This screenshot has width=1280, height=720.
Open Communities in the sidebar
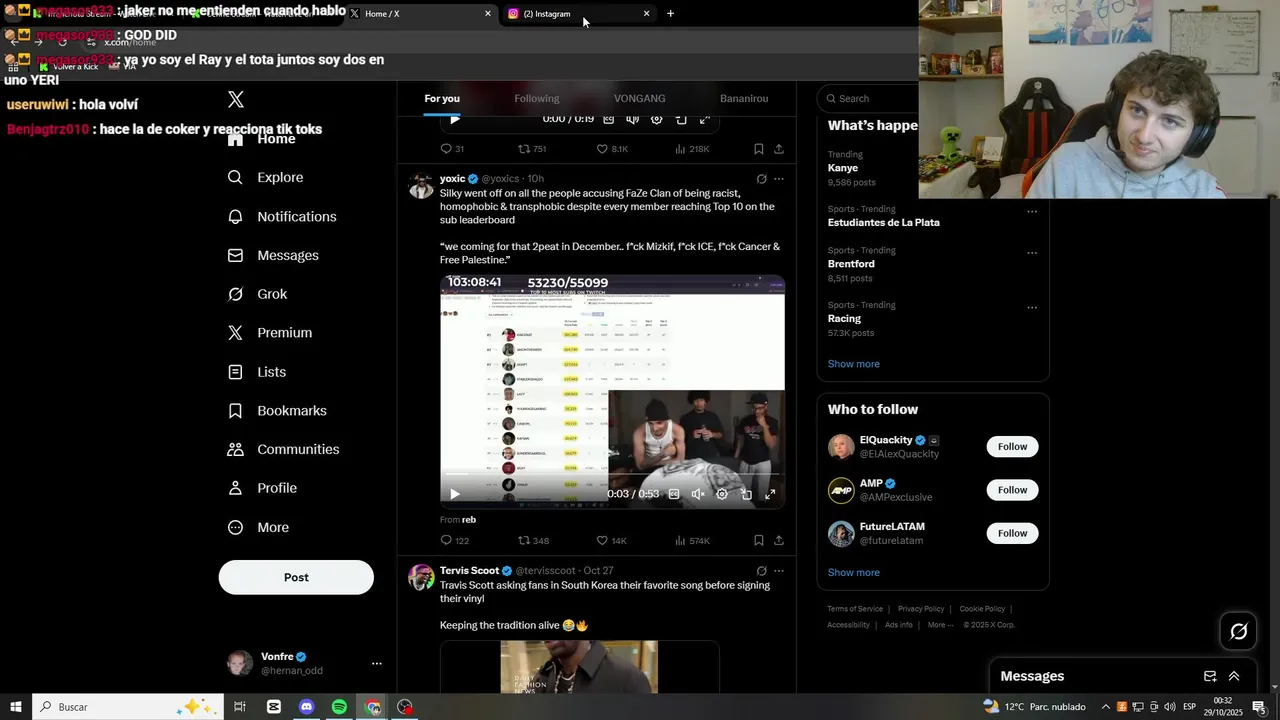point(283,449)
